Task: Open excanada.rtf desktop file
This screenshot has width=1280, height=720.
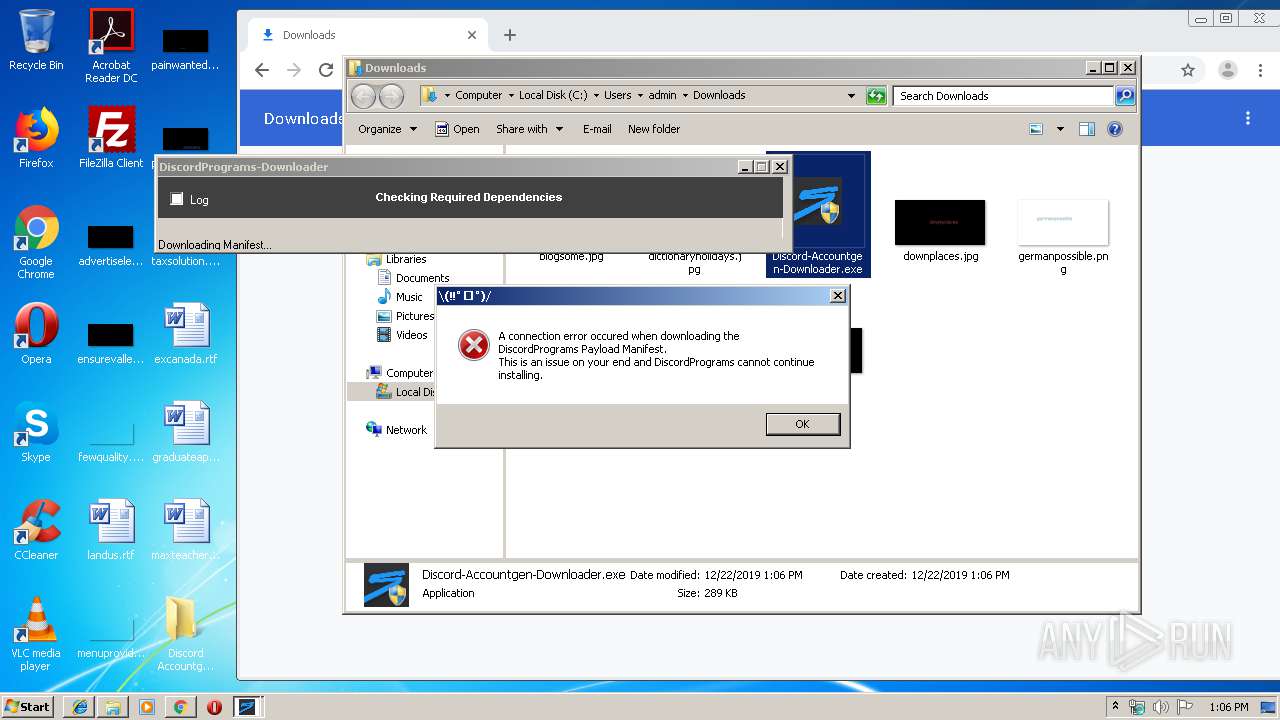Action: tap(186, 334)
